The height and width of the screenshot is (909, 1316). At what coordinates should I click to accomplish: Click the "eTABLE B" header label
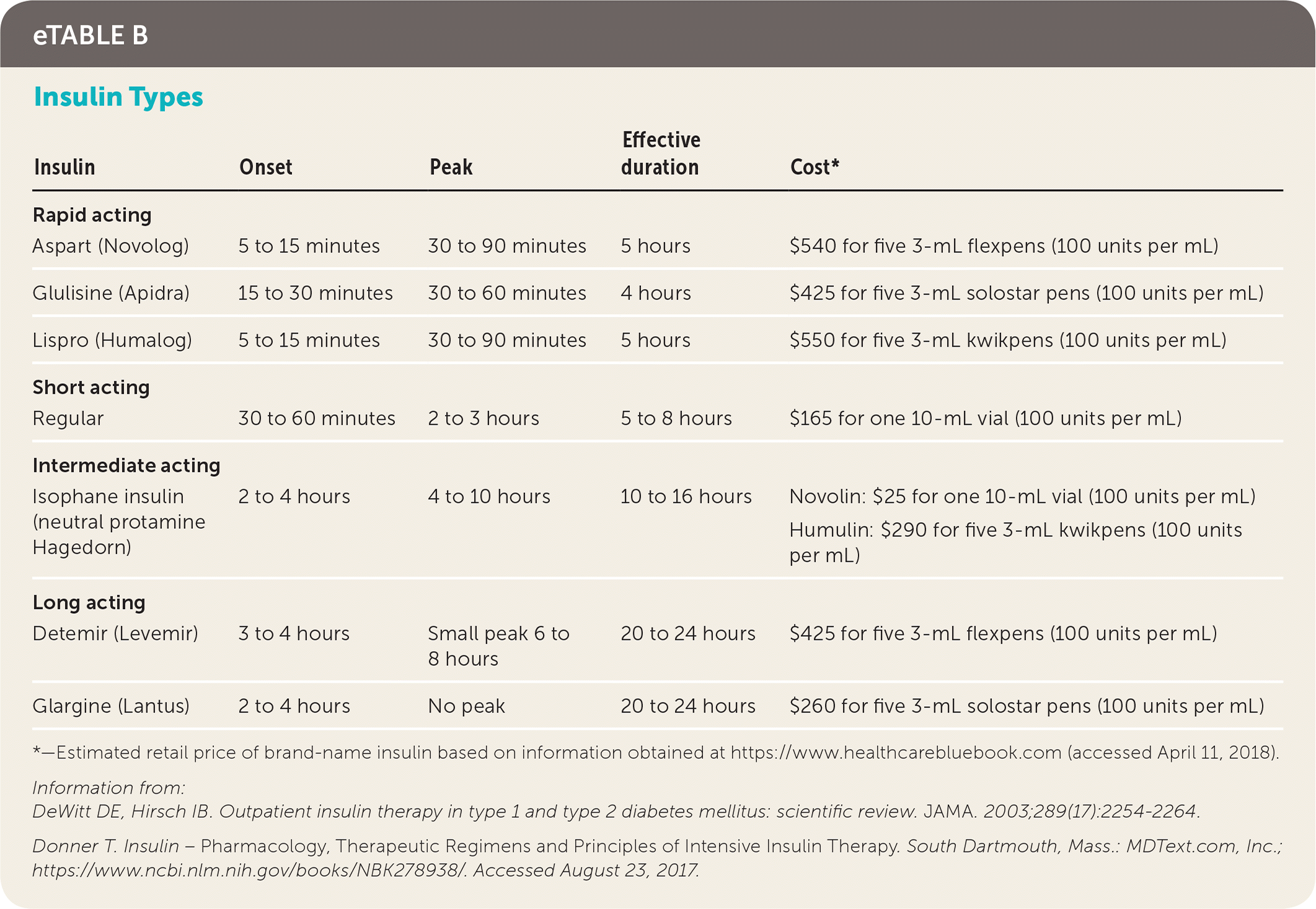(x=91, y=36)
